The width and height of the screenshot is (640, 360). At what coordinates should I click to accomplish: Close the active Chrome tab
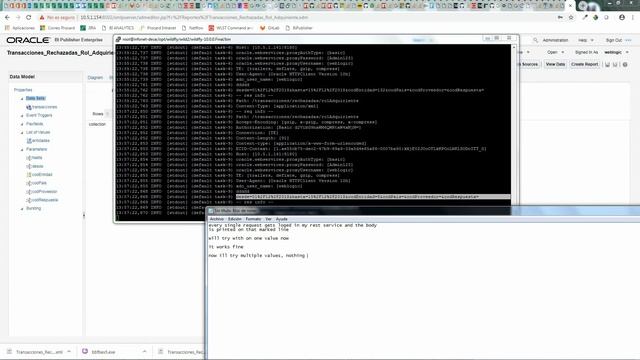(x=571, y=5)
